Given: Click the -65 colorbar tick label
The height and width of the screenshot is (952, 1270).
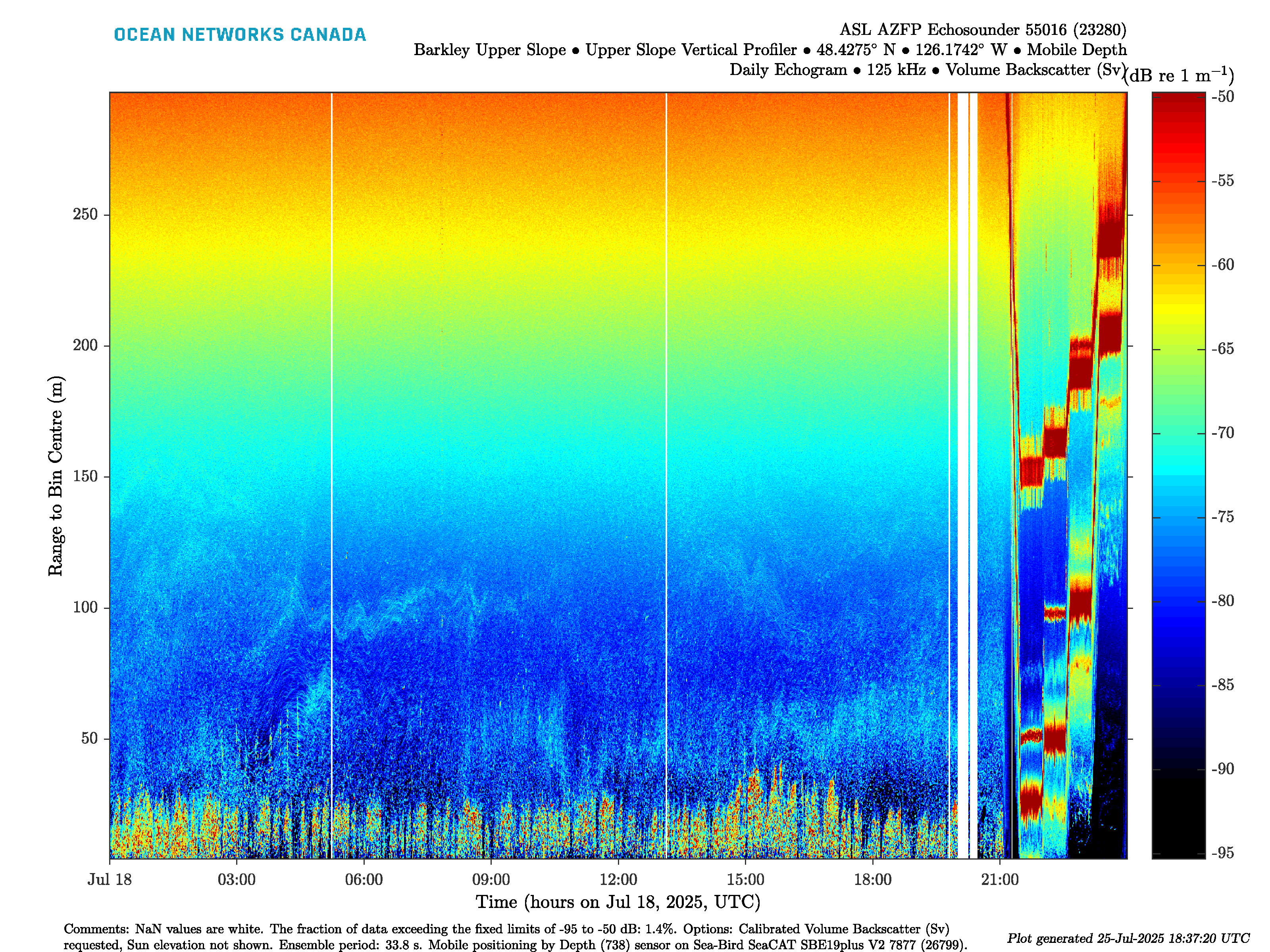Looking at the screenshot, I should [1223, 349].
